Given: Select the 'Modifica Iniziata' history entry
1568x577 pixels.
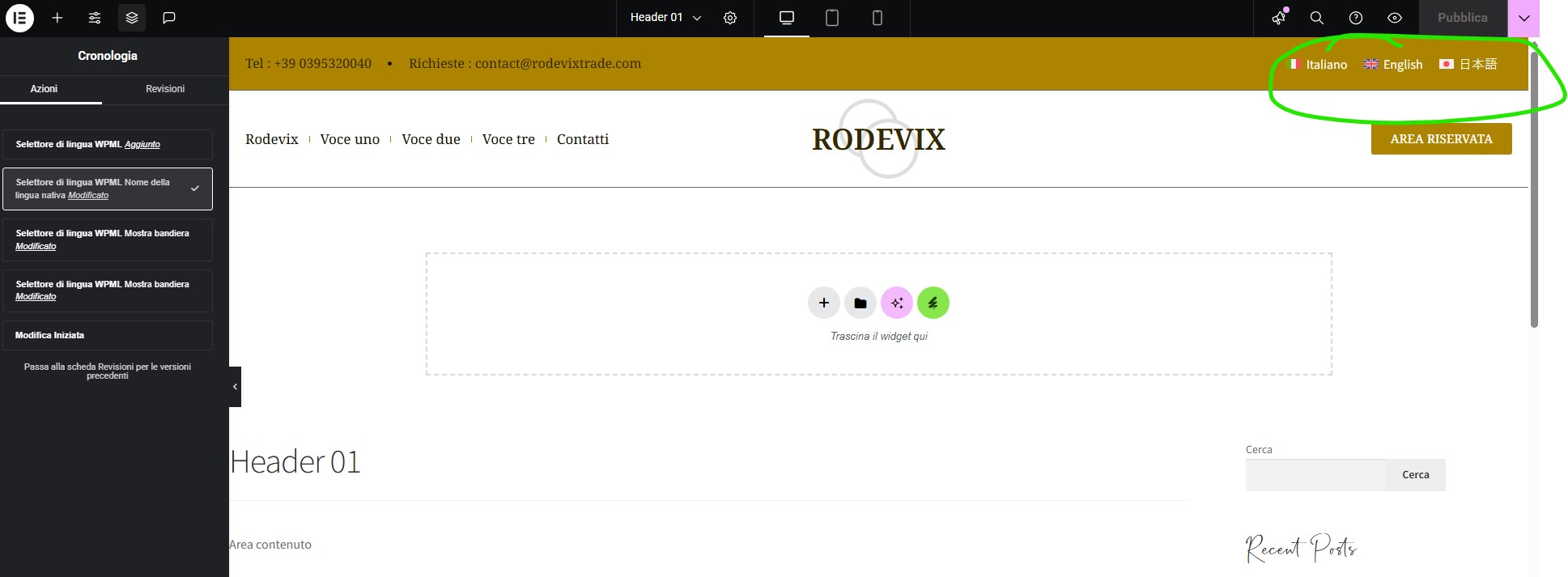Looking at the screenshot, I should tap(108, 335).
